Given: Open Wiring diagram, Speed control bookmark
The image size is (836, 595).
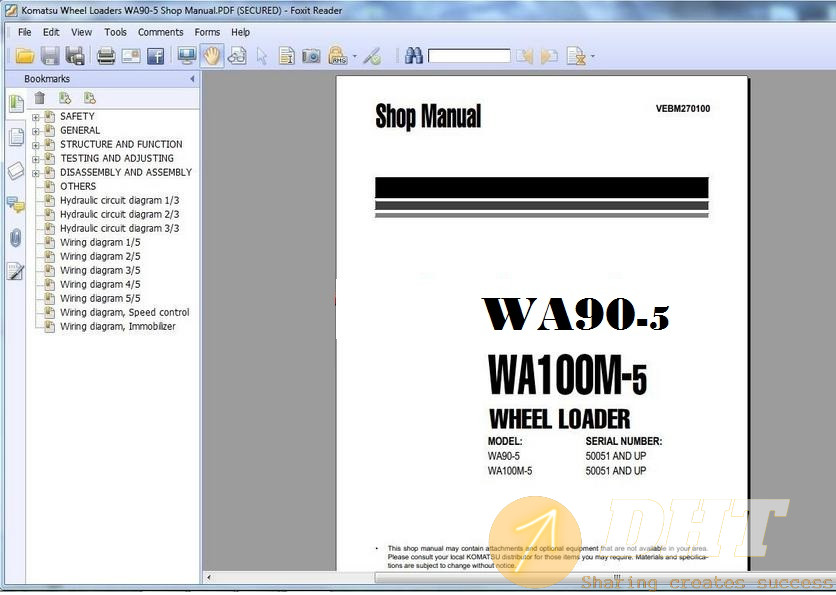Looking at the screenshot, I should (x=124, y=312).
